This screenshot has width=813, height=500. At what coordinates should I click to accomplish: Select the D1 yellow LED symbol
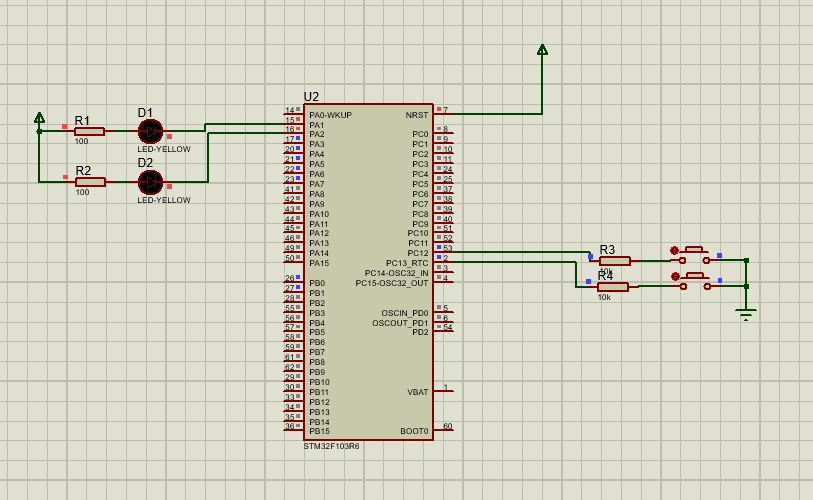point(150,132)
